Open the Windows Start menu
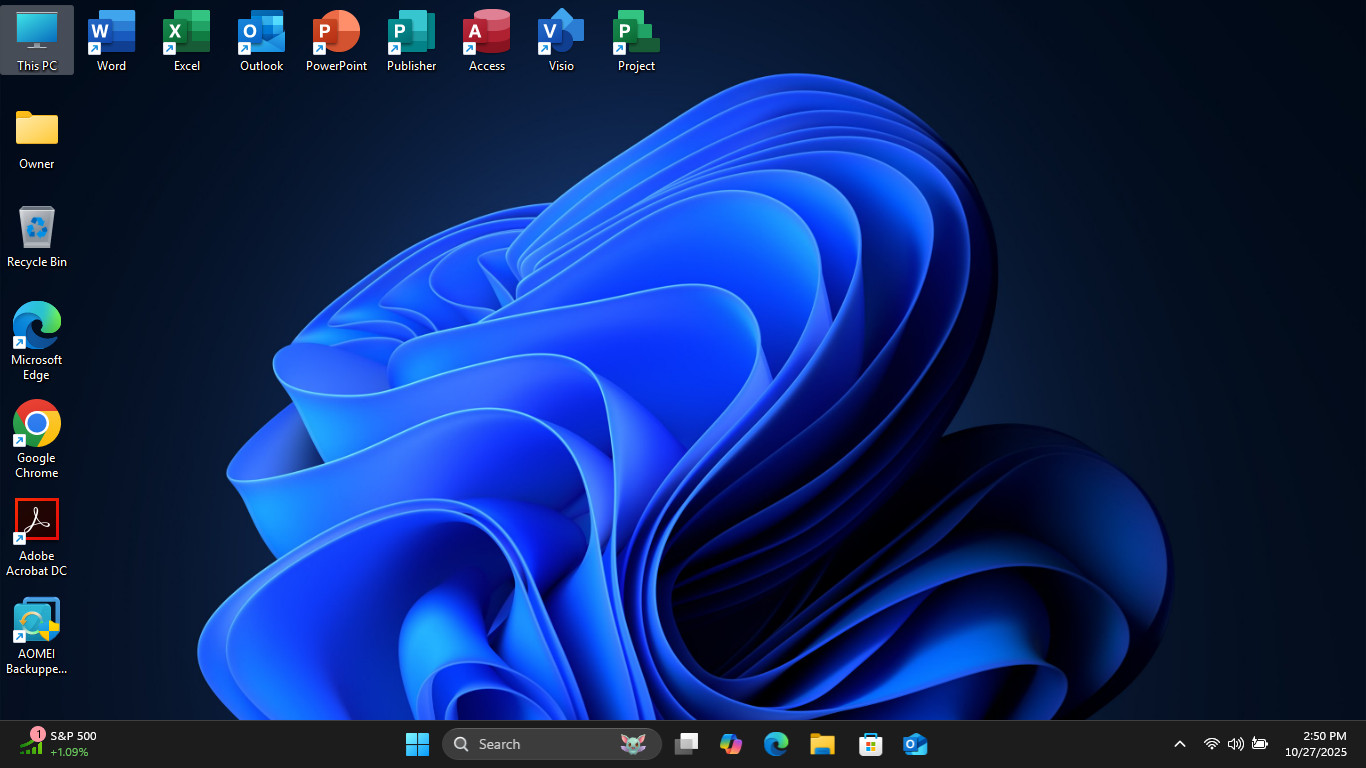 pyautogui.click(x=417, y=744)
